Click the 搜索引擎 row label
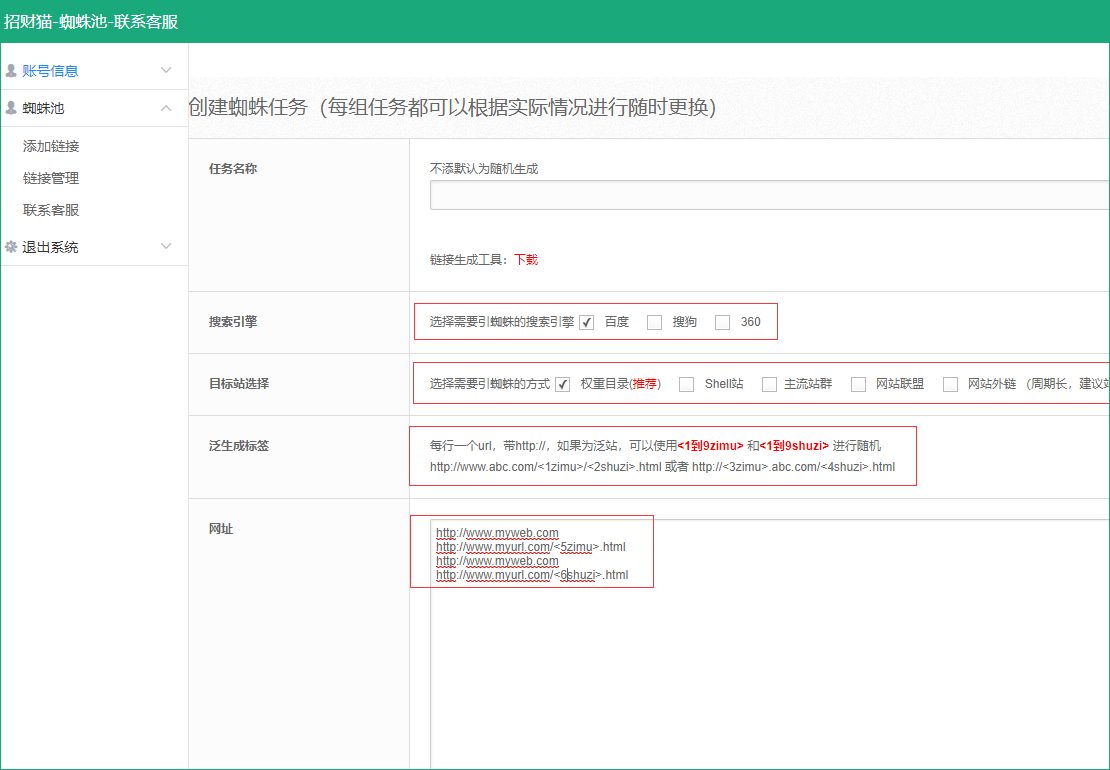The image size is (1110, 770). point(233,321)
